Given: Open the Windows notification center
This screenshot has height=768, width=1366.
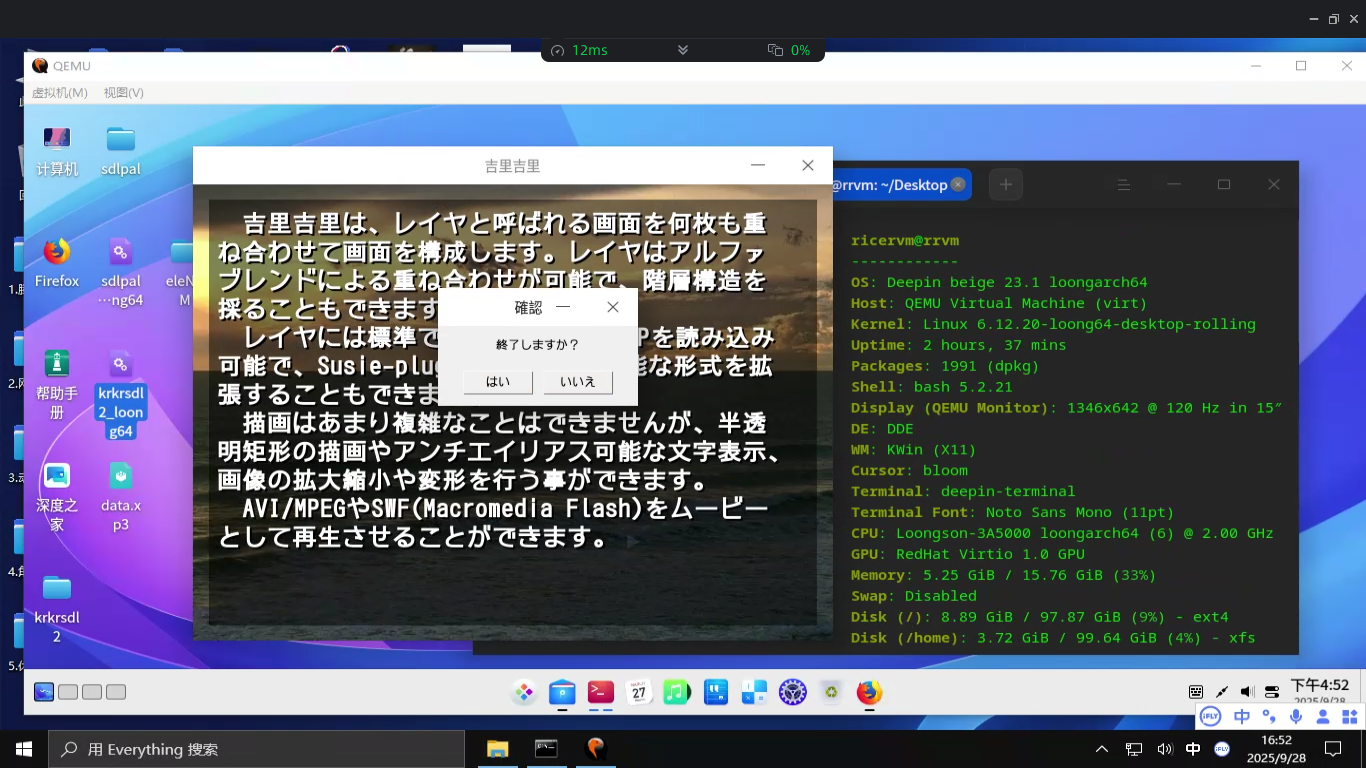Looking at the screenshot, I should point(1333,749).
